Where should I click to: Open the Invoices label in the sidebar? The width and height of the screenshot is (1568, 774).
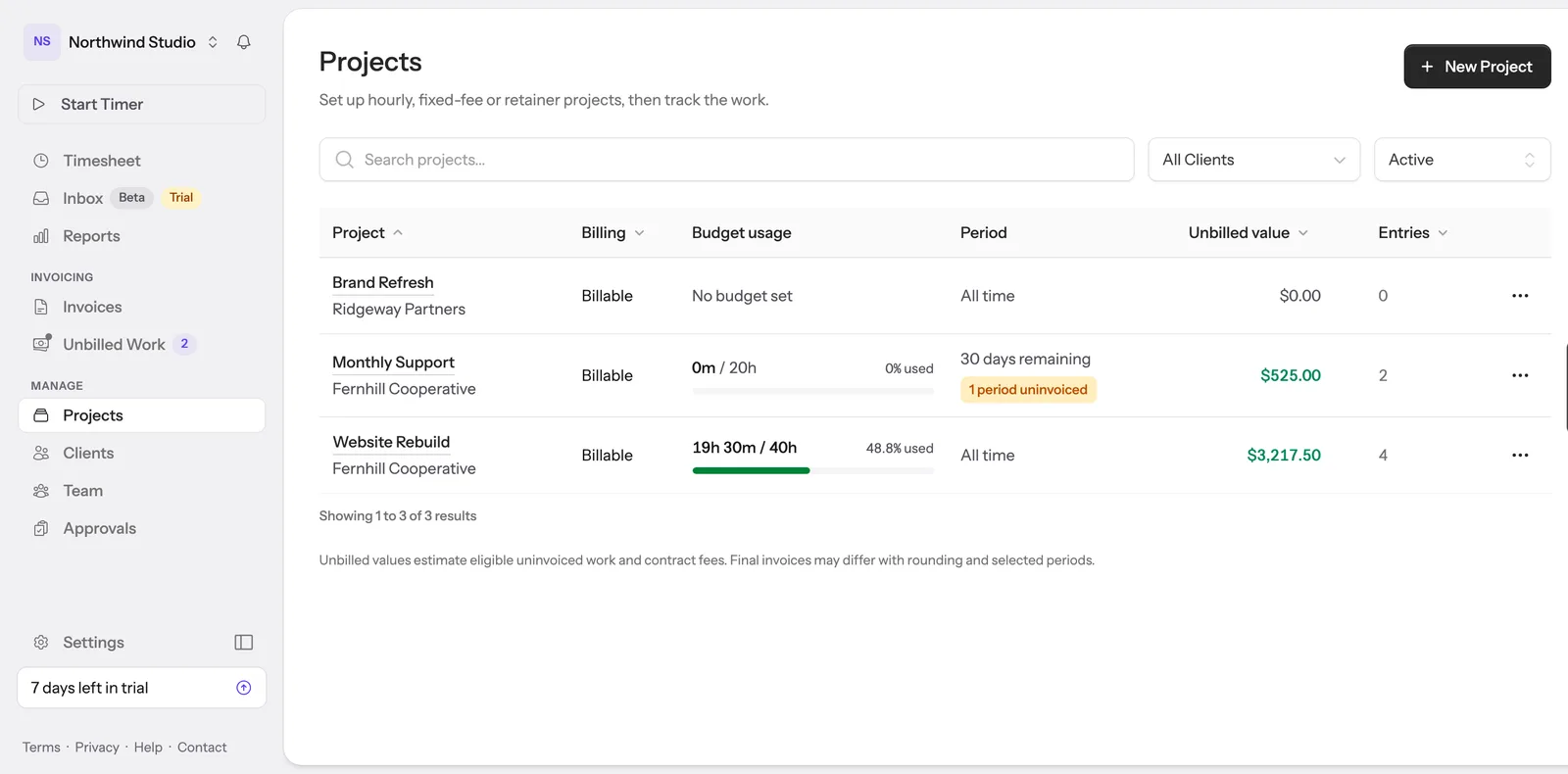(x=92, y=307)
